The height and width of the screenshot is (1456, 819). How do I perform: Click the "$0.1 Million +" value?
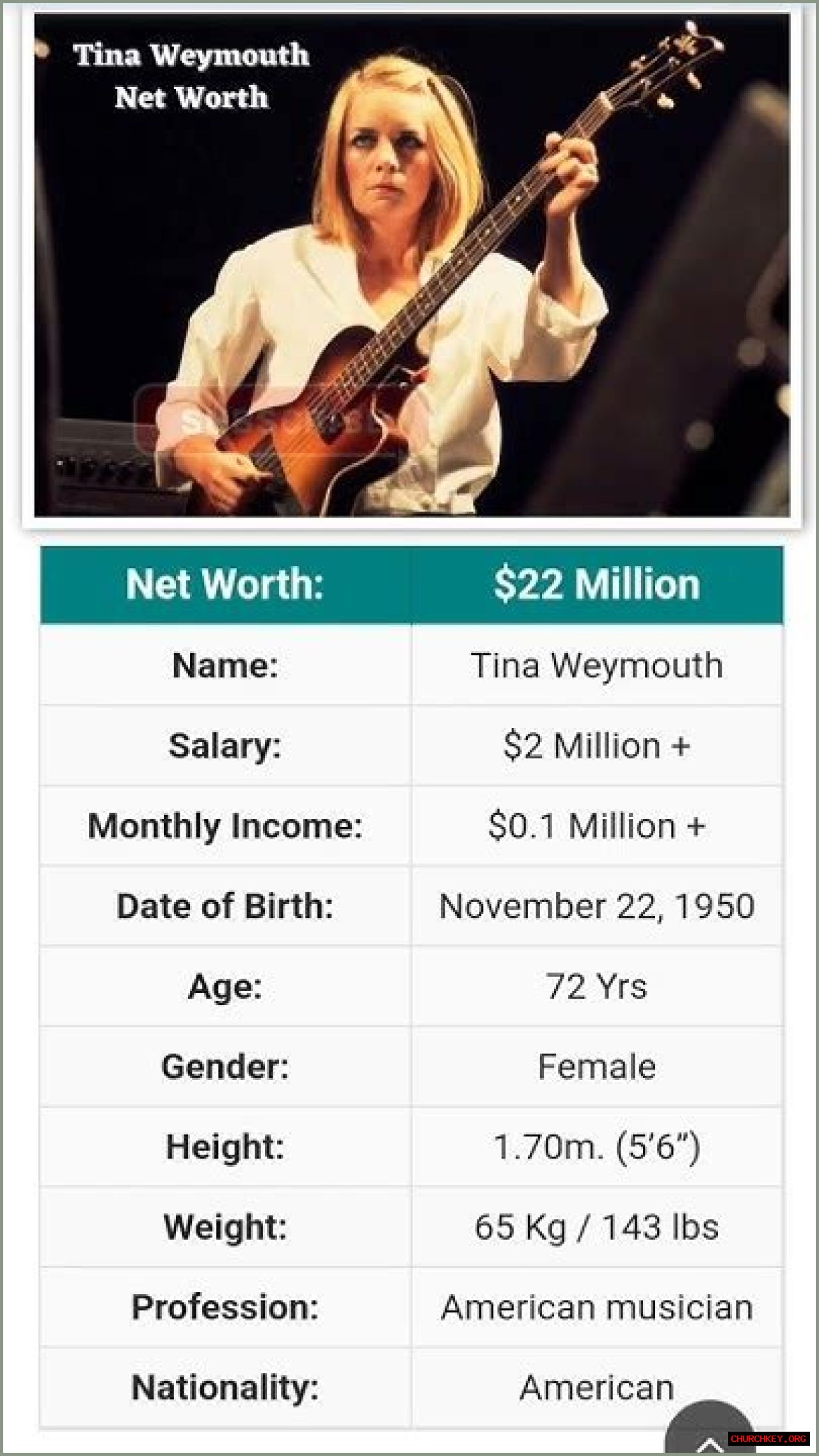pyautogui.click(x=596, y=826)
